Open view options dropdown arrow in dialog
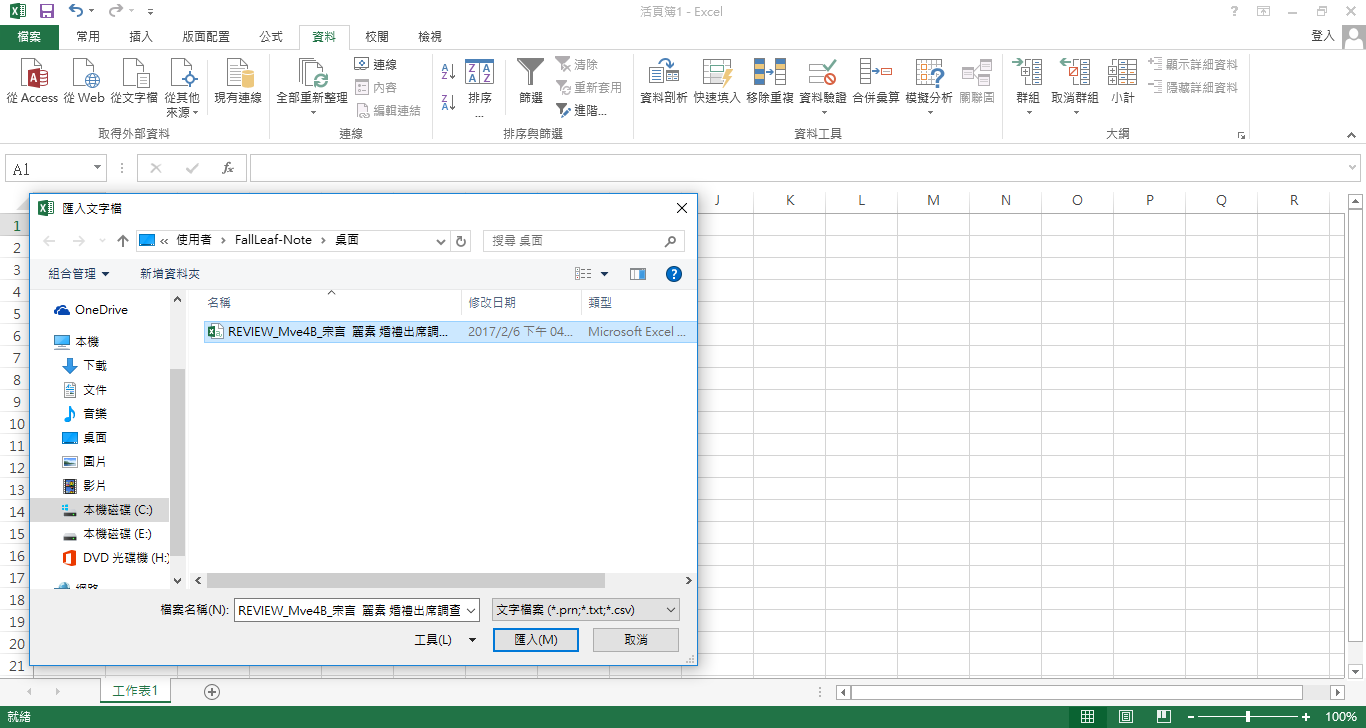 (605, 274)
